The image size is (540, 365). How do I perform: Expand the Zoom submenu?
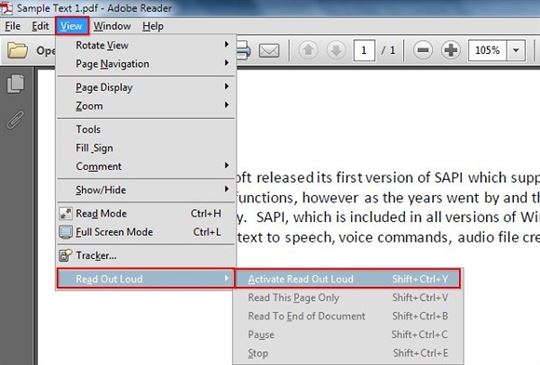(x=146, y=106)
